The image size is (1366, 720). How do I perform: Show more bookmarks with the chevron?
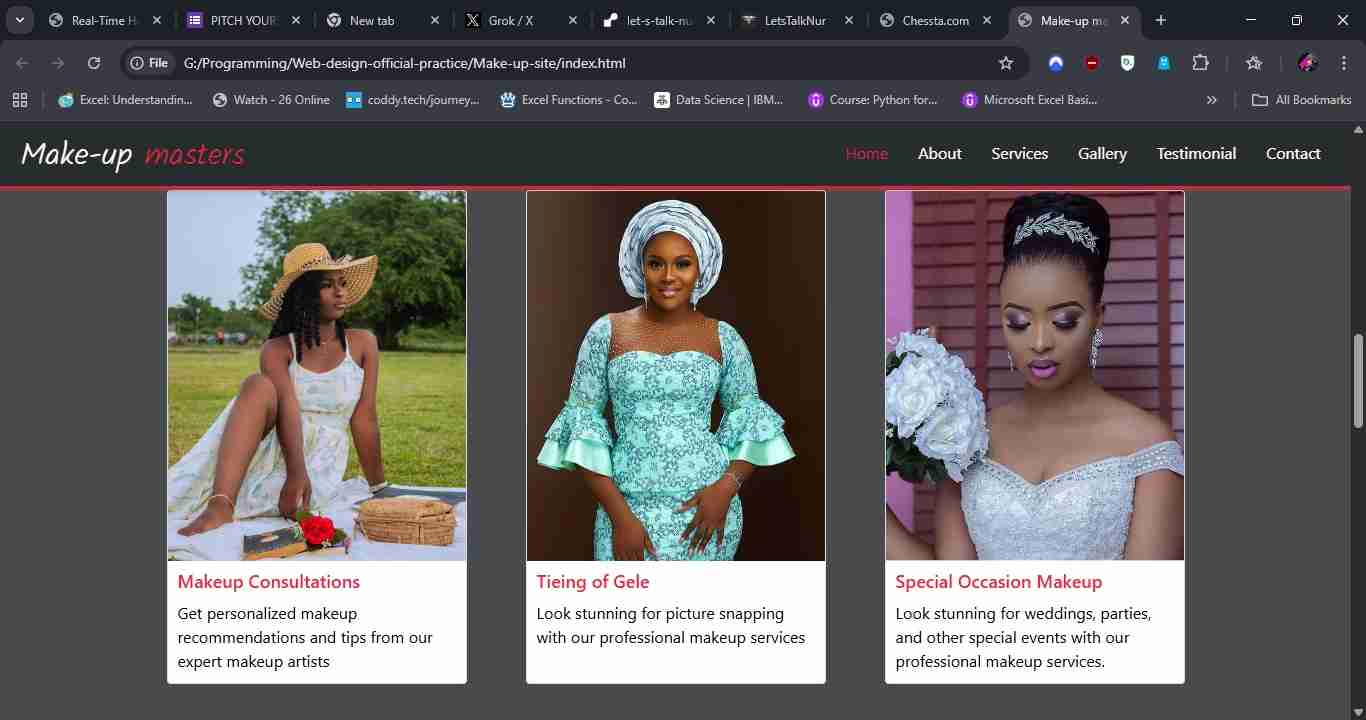coord(1212,100)
